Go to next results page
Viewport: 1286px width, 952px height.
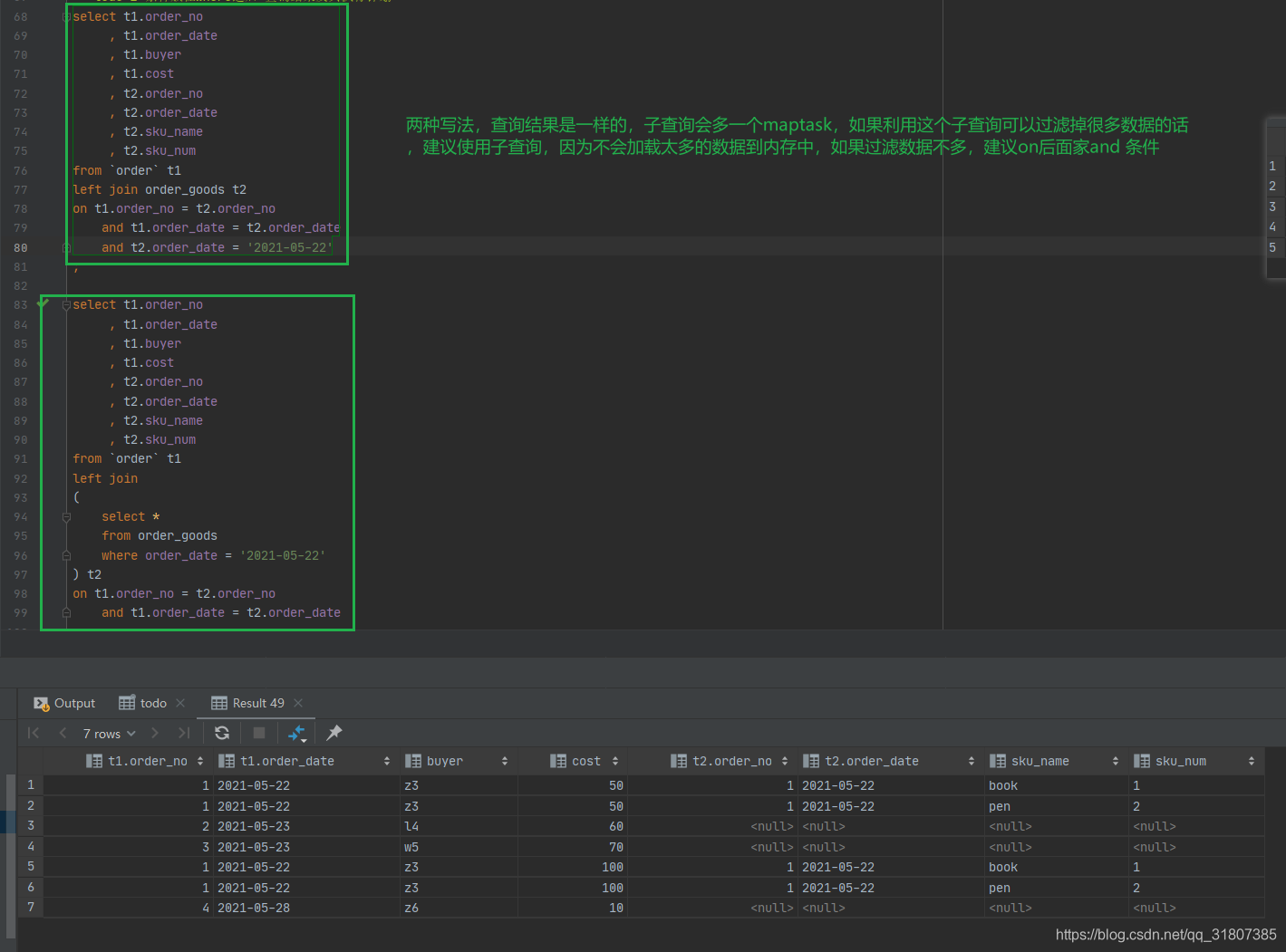(x=155, y=733)
